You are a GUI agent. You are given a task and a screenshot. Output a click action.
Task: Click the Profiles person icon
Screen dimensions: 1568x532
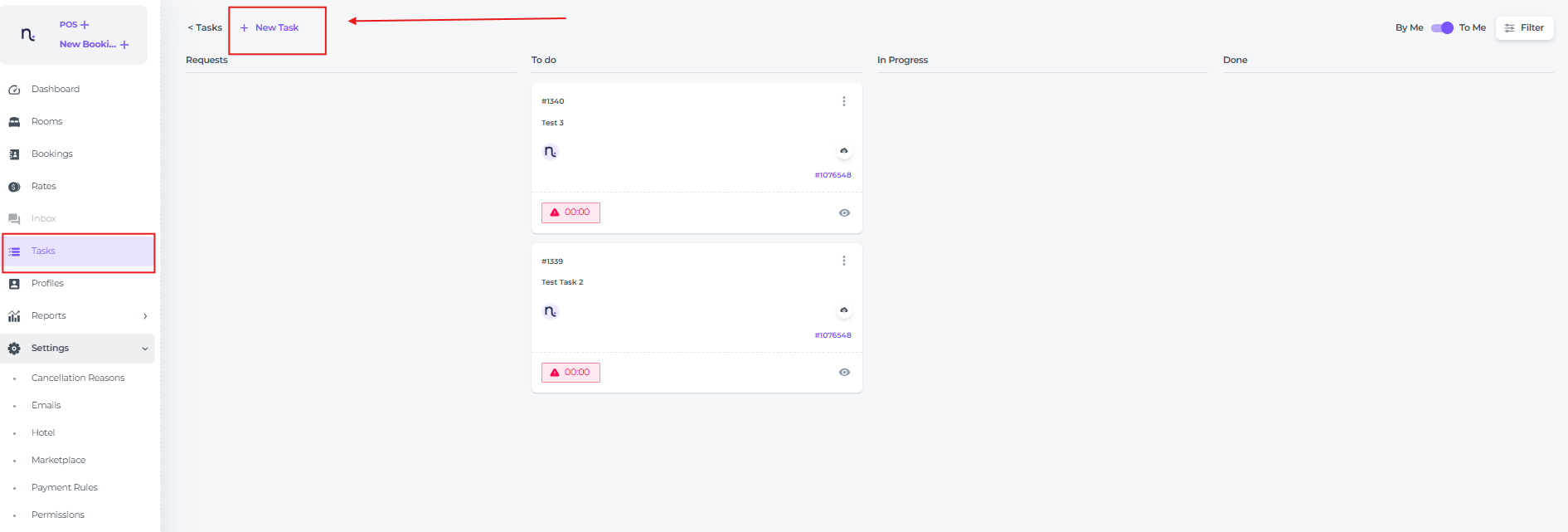click(x=14, y=284)
